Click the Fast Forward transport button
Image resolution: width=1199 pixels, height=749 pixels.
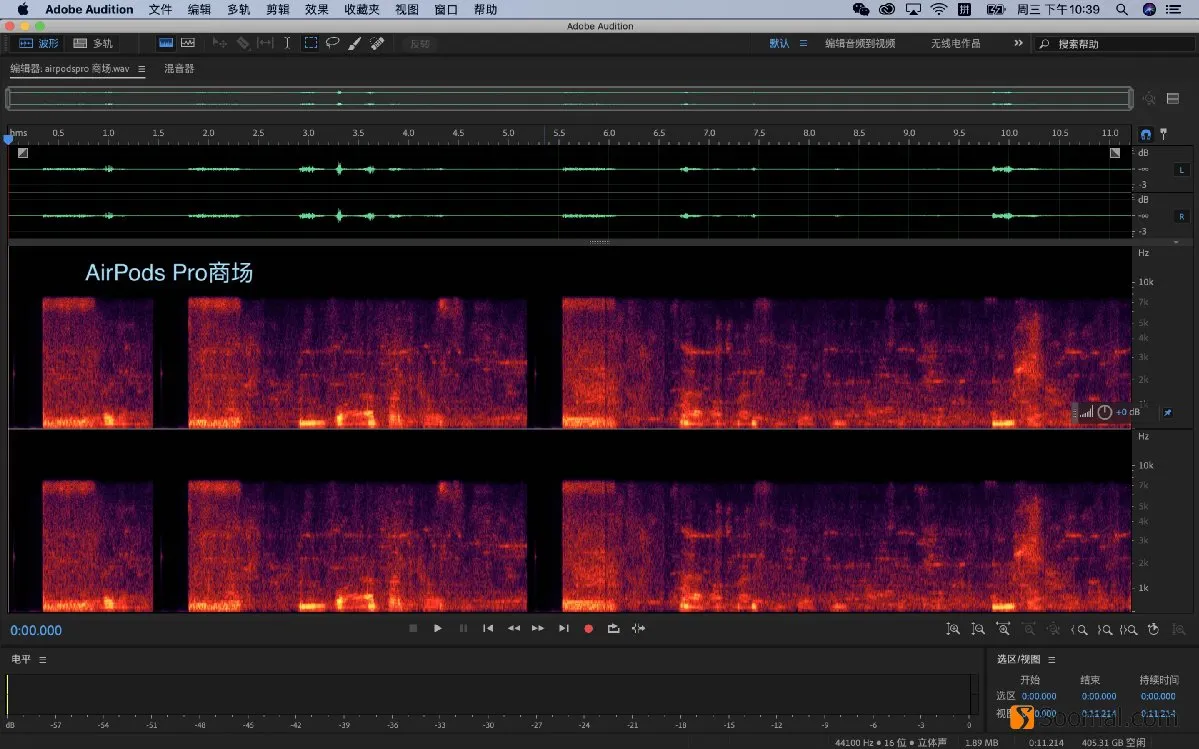tap(538, 628)
